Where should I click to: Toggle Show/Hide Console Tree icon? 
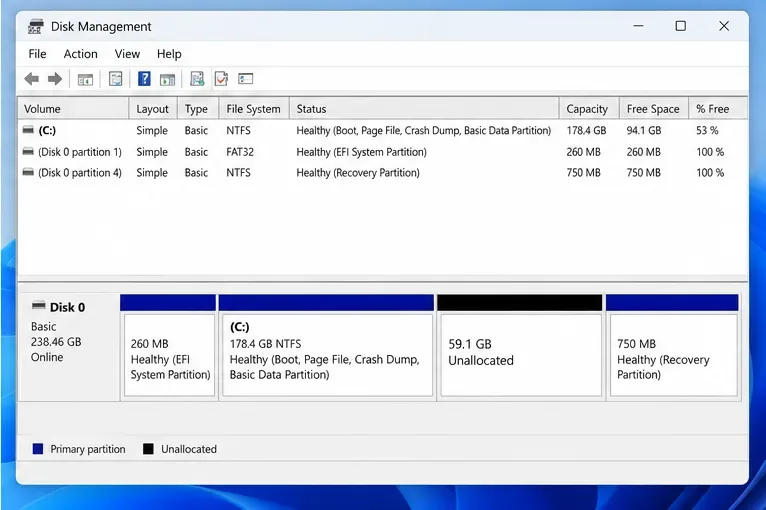(85, 79)
